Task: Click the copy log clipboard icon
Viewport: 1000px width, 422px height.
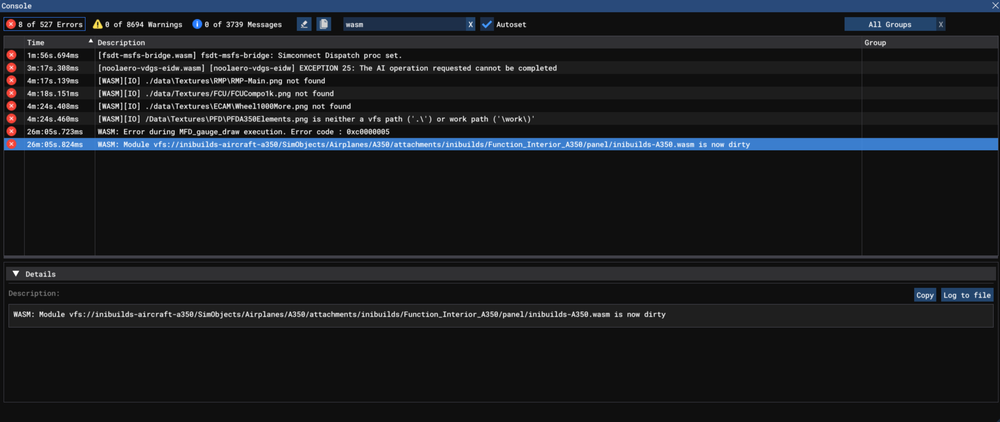Action: 324,24
